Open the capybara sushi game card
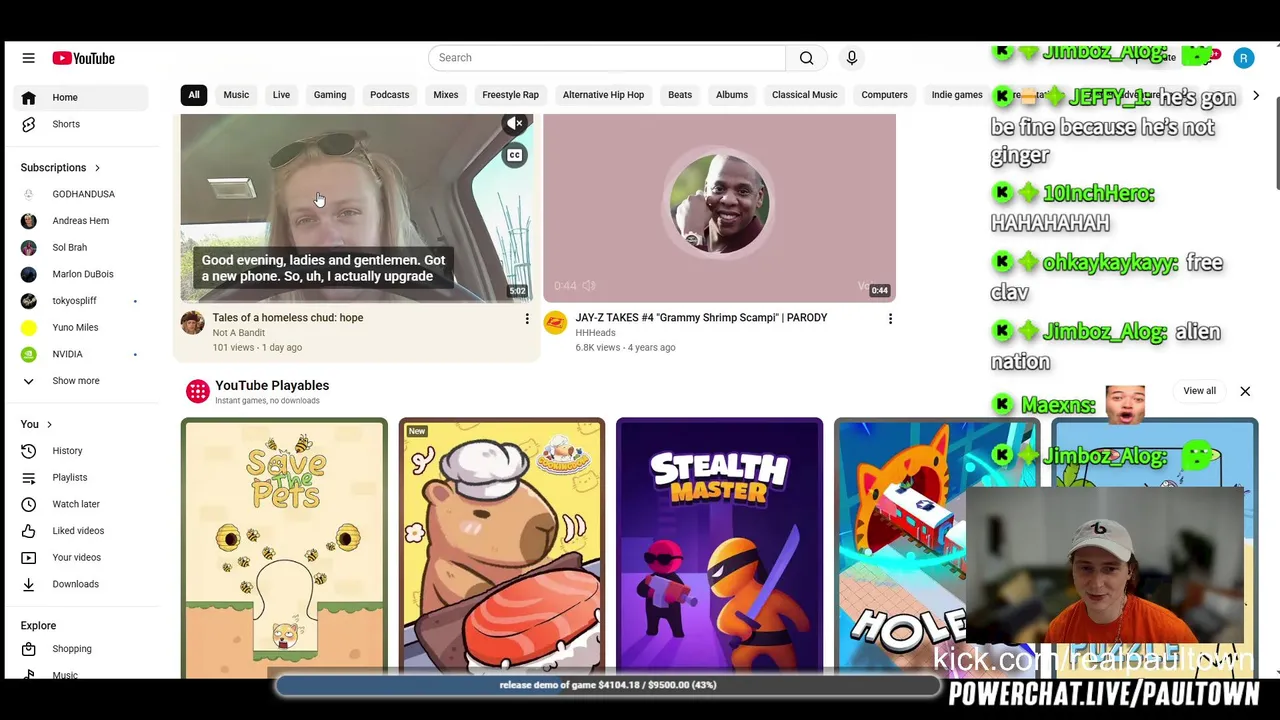Image resolution: width=1280 pixels, height=720 pixels. tap(502, 548)
